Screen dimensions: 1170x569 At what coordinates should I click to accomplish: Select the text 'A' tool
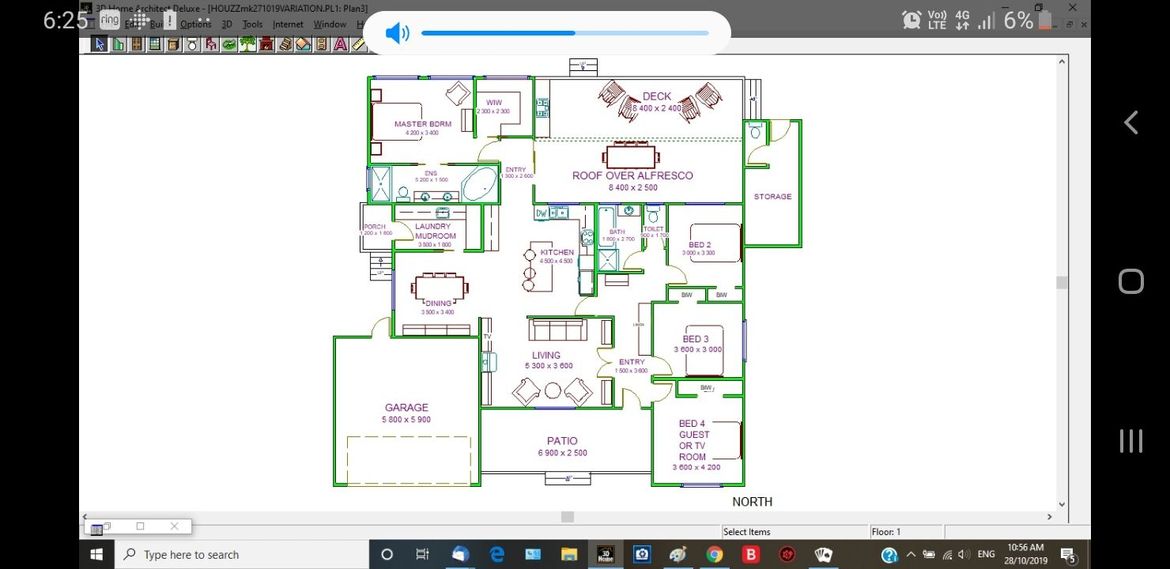pos(340,44)
